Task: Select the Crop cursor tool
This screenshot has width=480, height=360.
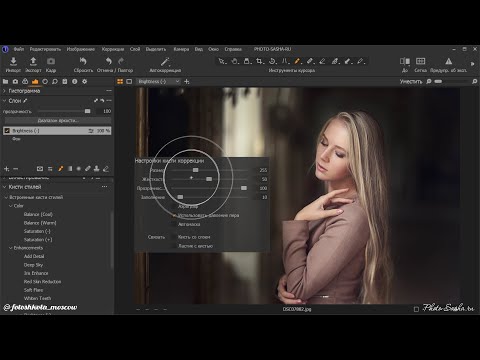Action: [260, 61]
